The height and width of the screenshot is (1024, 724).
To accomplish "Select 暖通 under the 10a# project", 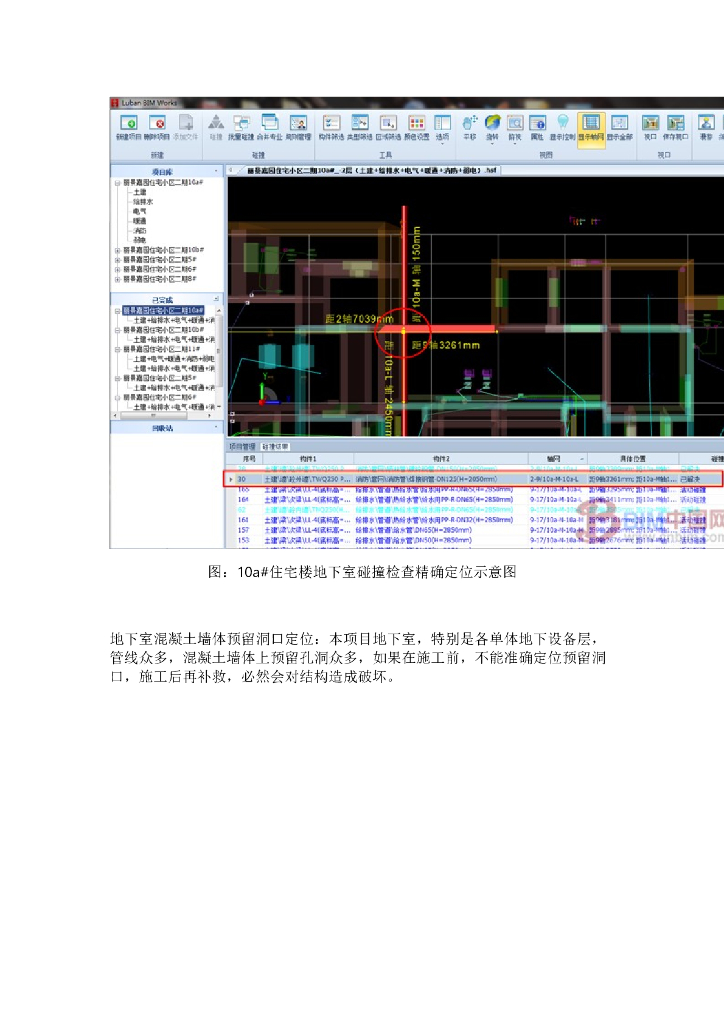I will point(140,221).
